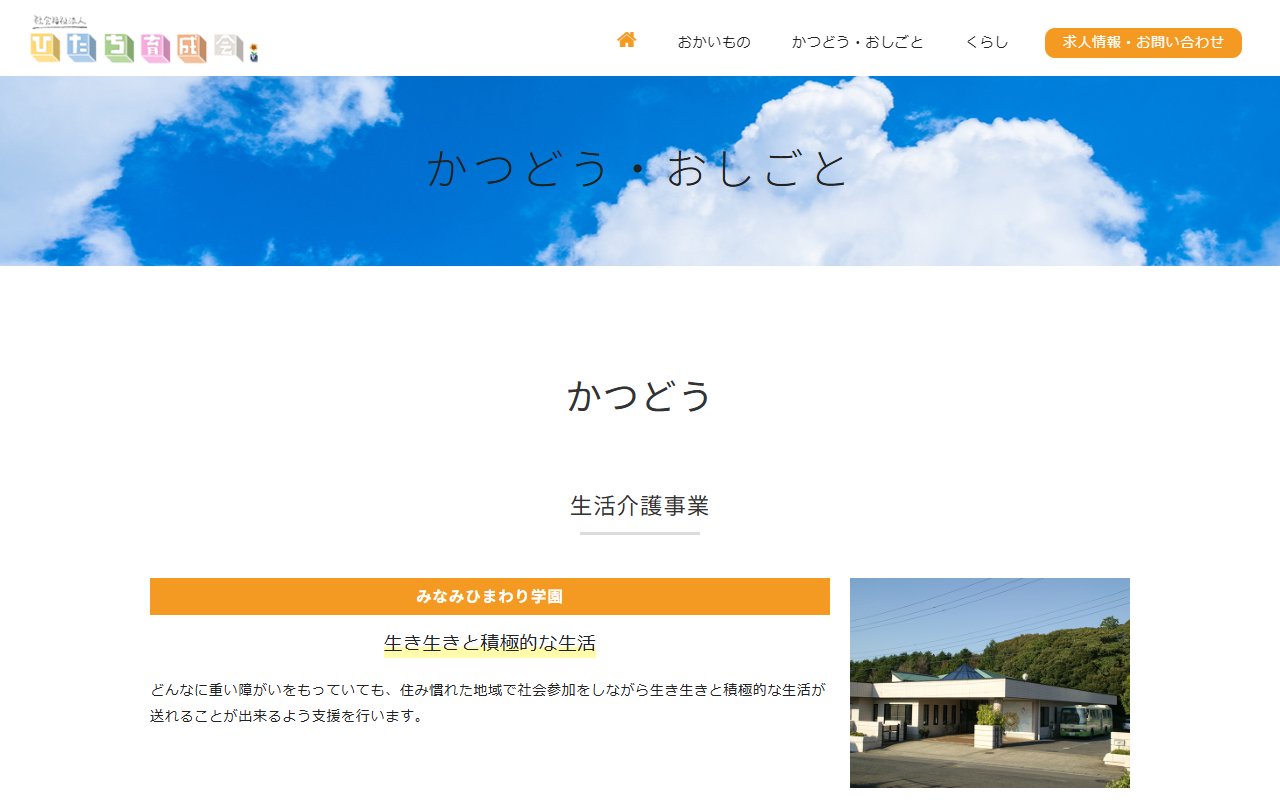Click the 生活介護事業 section heading

point(640,506)
